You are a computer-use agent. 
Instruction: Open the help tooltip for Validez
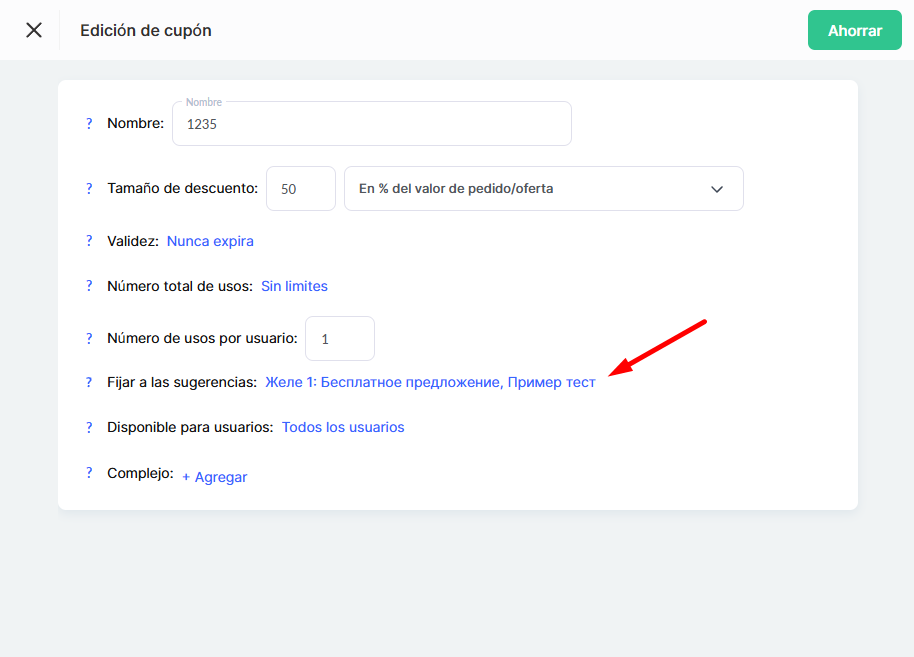tap(89, 241)
